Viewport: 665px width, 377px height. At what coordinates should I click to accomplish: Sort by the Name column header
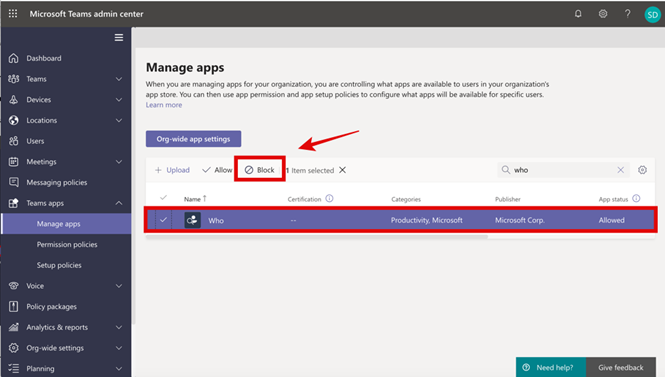(x=195, y=198)
